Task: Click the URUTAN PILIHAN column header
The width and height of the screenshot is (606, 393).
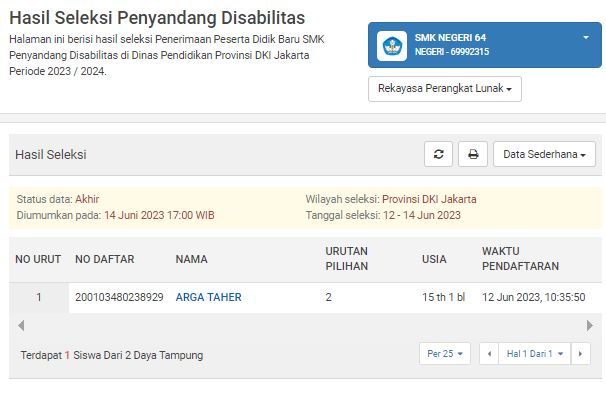Action: pos(347,259)
